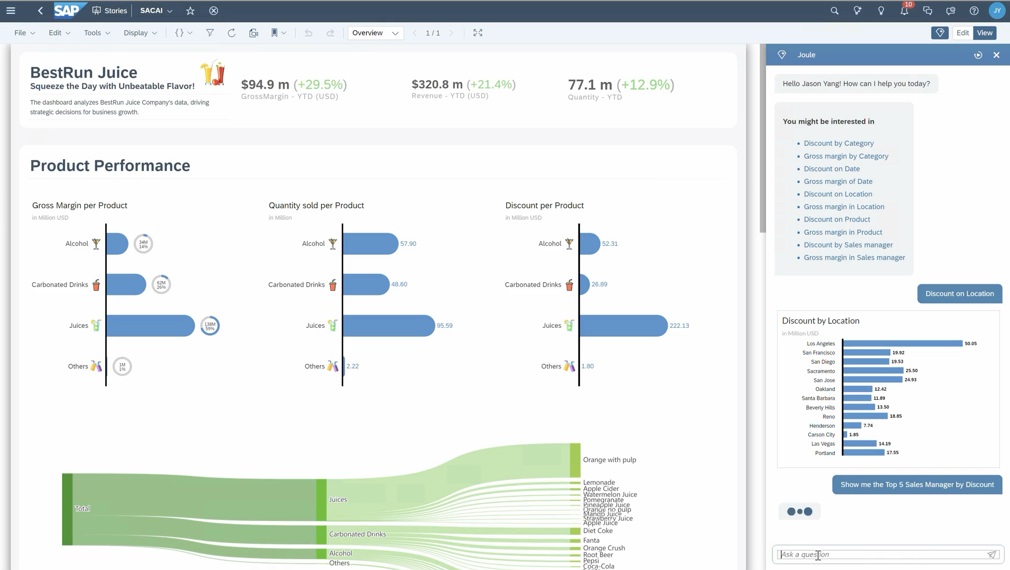
Task: Toggle the Joule panel button in toolbar
Action: coord(940,33)
